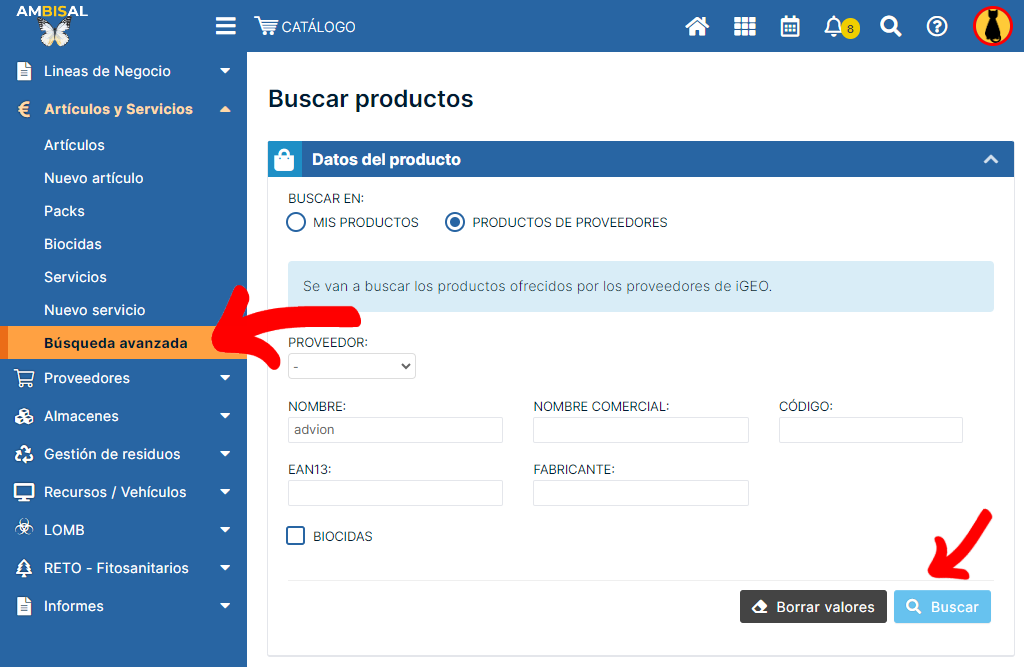
Task: Collapse the Datos del producto panel
Action: click(991, 159)
